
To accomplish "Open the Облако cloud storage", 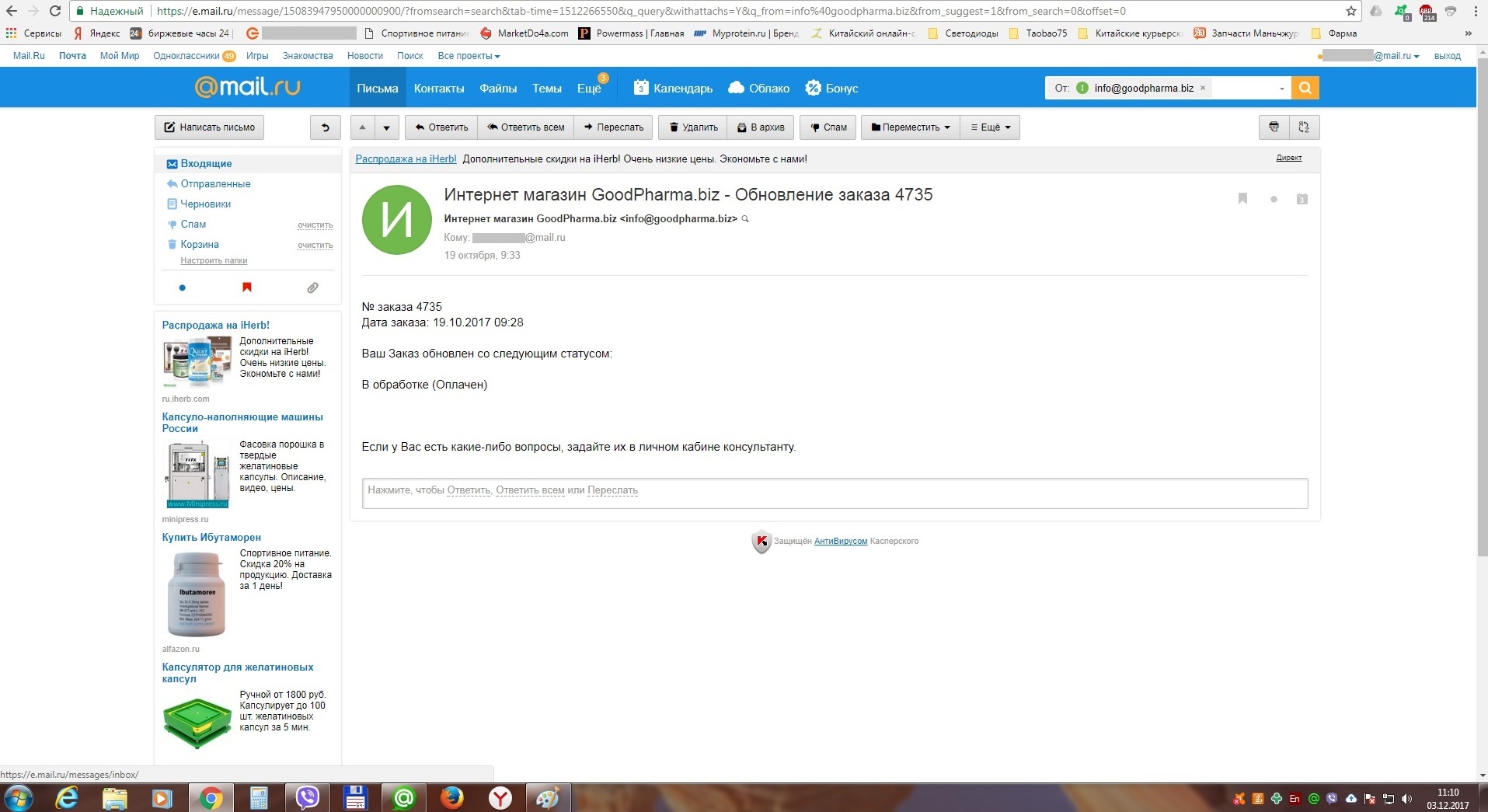I will pyautogui.click(x=758, y=89).
